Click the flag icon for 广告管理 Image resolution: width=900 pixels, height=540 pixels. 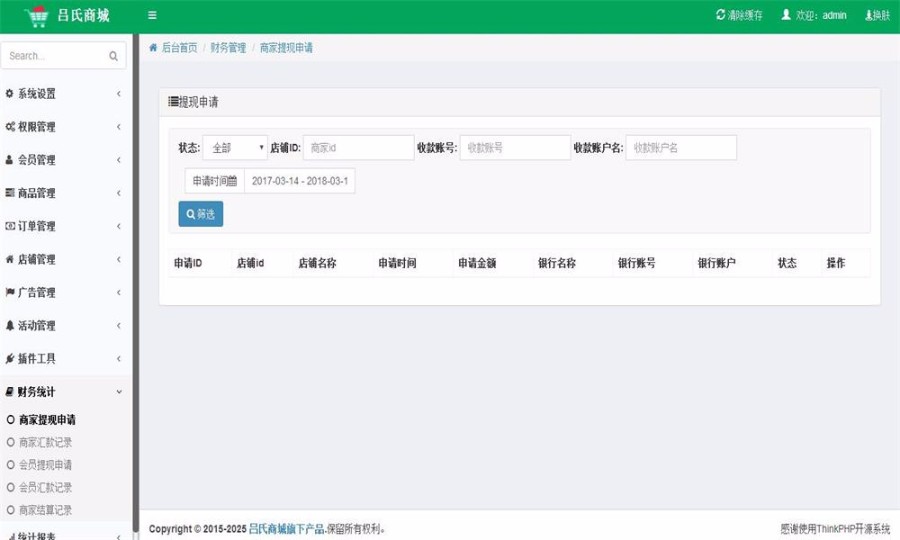(x=10, y=292)
